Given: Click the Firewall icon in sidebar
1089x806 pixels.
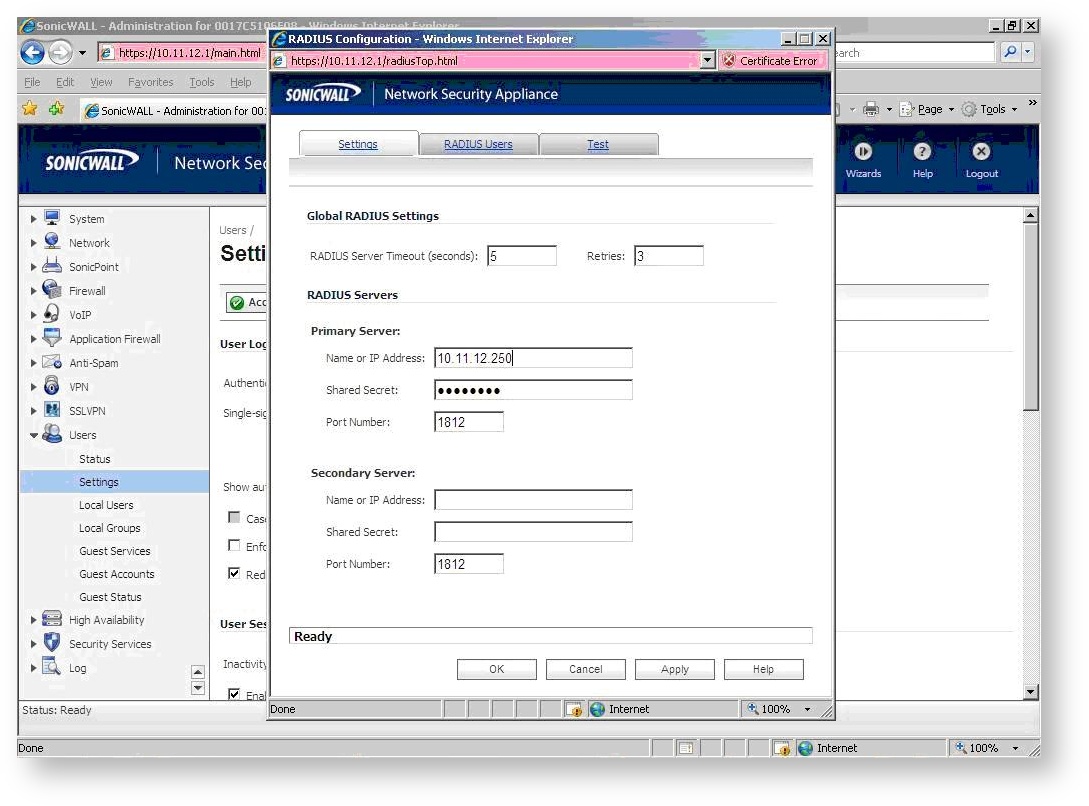Looking at the screenshot, I should point(52,290).
